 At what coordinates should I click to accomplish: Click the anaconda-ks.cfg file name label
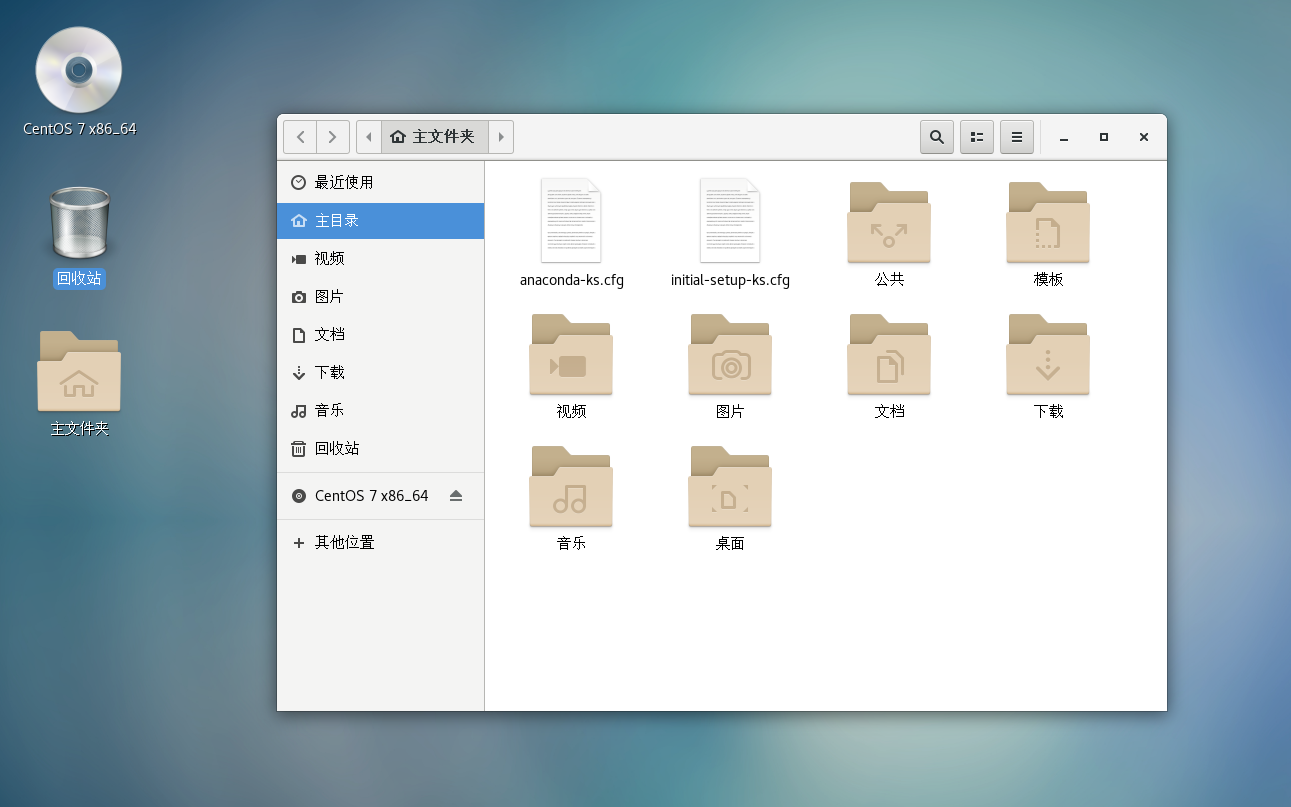[x=572, y=280]
